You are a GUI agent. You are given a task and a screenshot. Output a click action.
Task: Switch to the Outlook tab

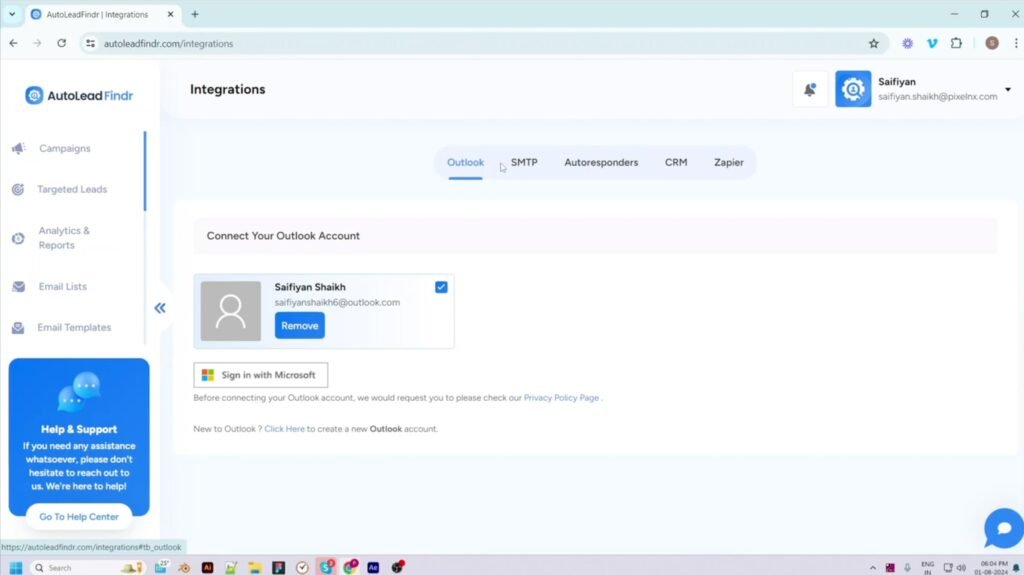point(465,162)
